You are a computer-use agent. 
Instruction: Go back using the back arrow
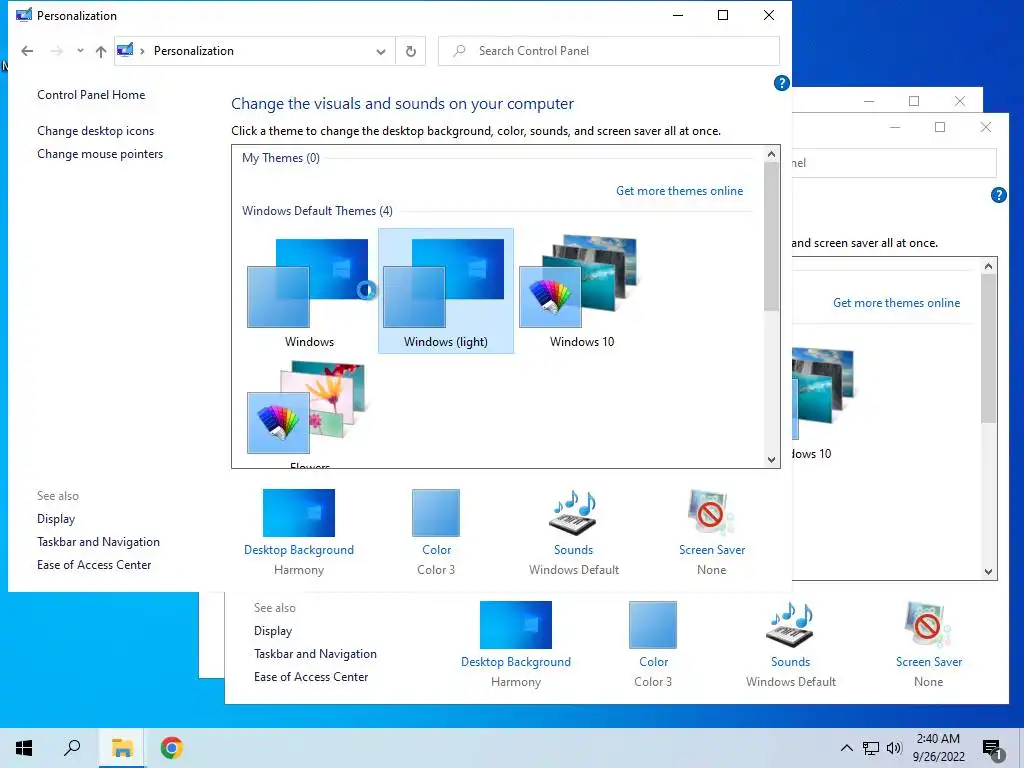[x=27, y=51]
